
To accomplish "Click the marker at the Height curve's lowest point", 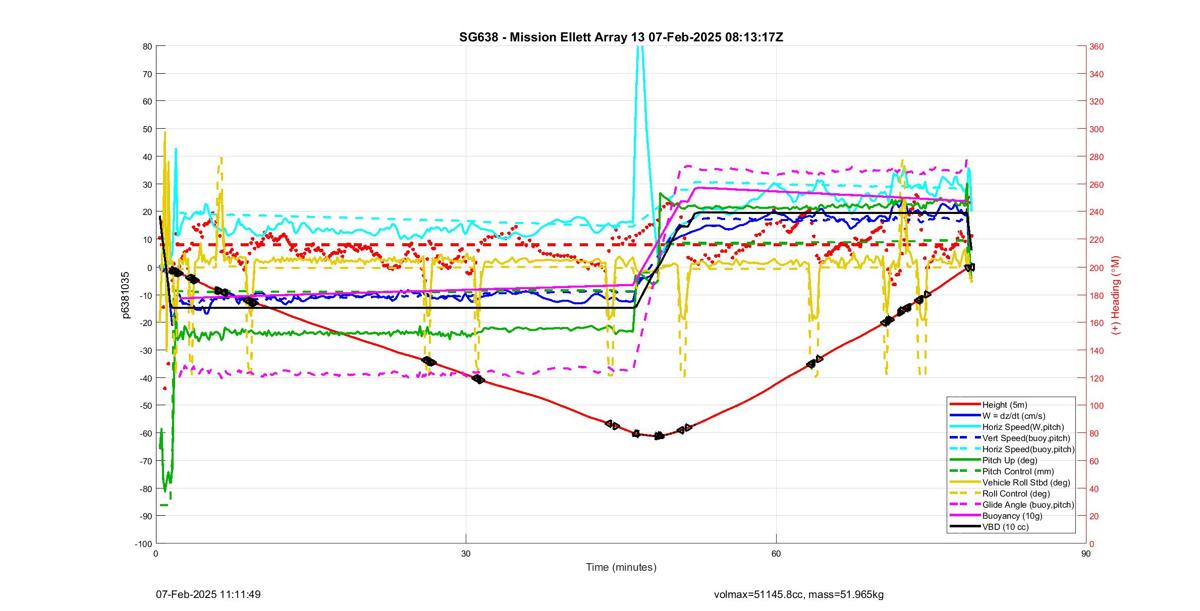I will point(658,436).
